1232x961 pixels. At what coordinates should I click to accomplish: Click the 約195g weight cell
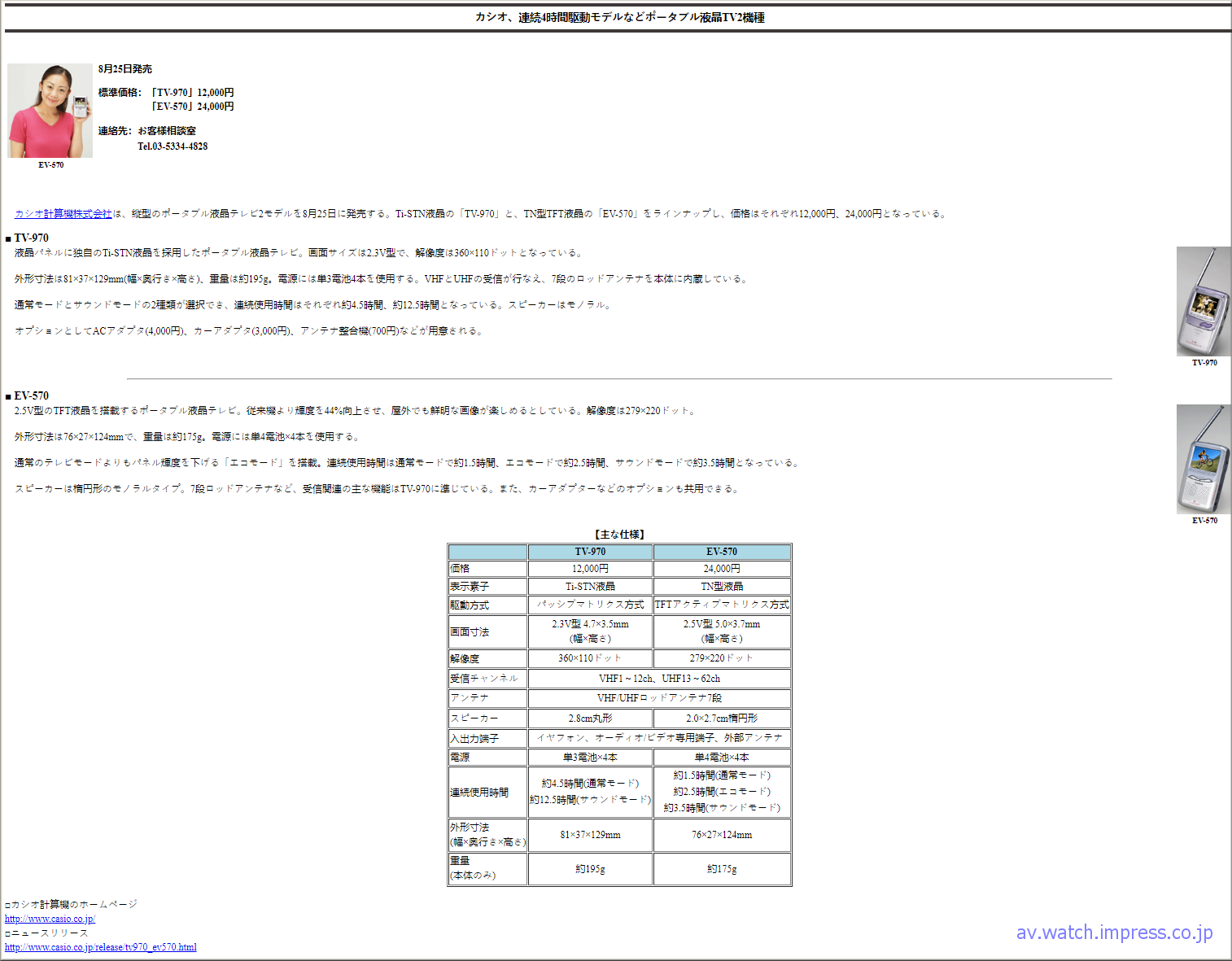590,869
